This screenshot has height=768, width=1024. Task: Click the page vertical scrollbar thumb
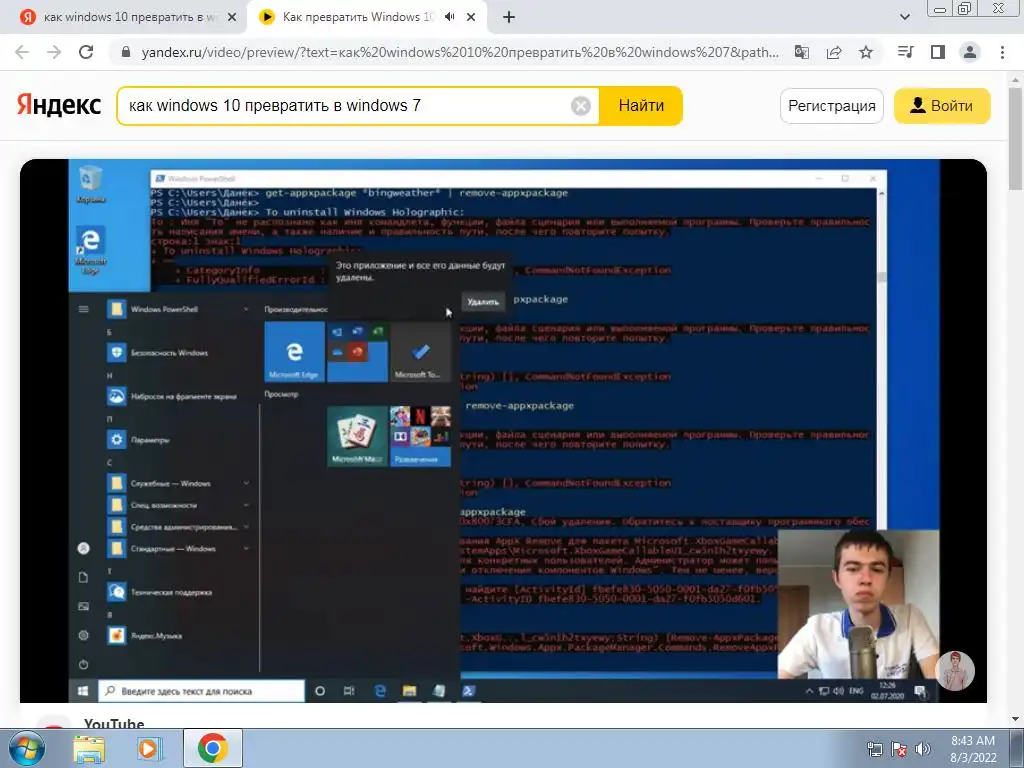(1015, 140)
